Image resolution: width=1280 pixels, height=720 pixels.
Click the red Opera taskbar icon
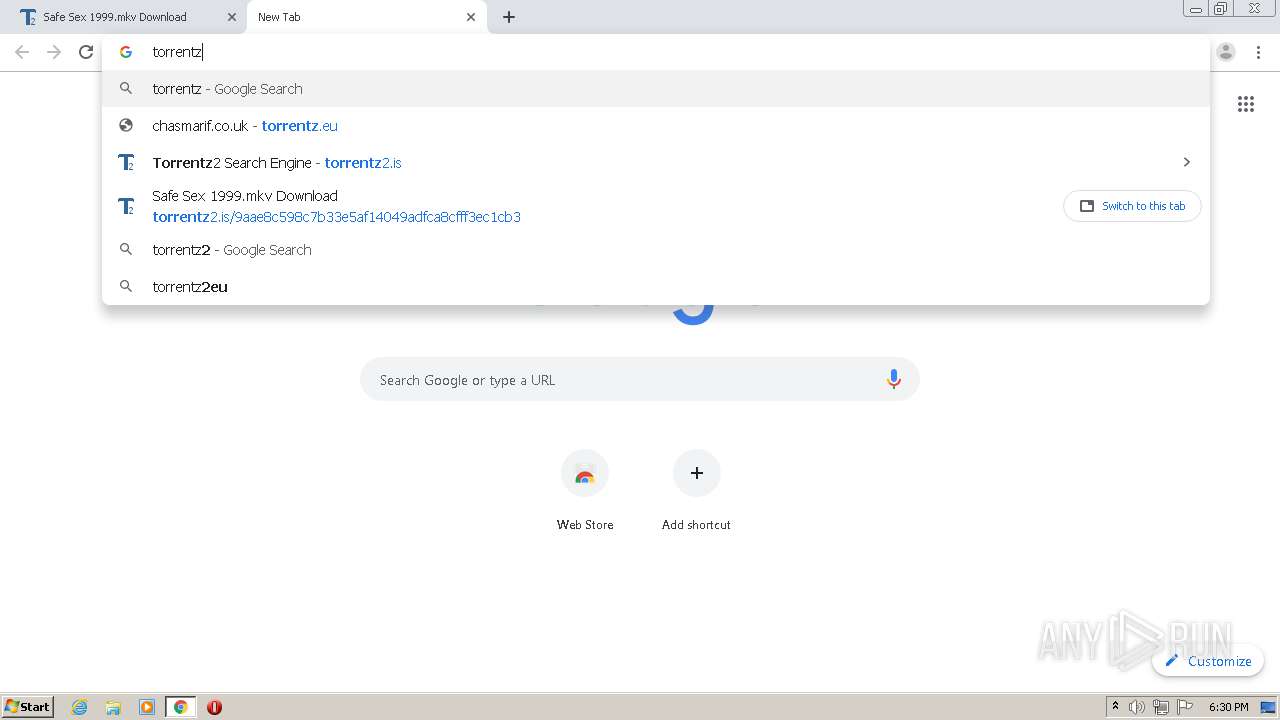pos(214,707)
